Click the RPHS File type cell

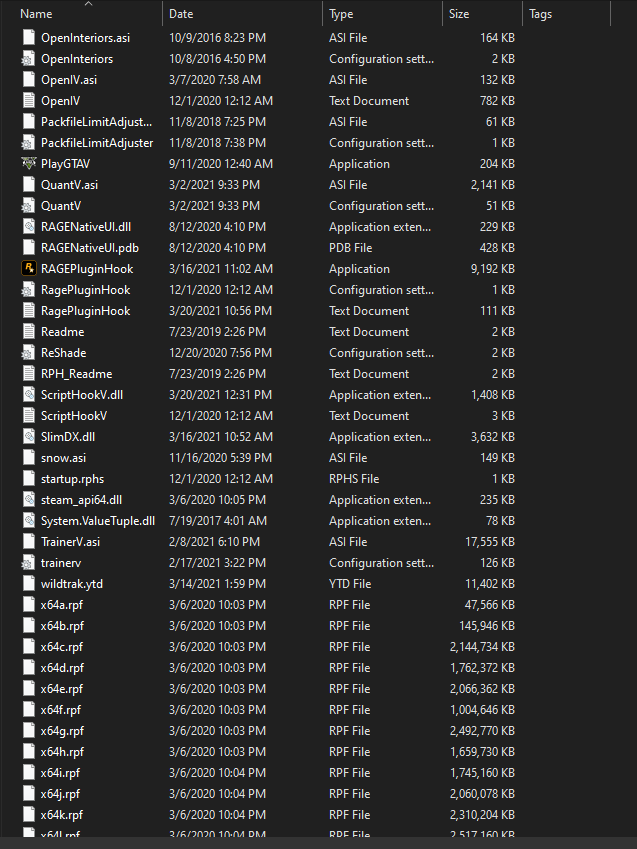click(354, 479)
